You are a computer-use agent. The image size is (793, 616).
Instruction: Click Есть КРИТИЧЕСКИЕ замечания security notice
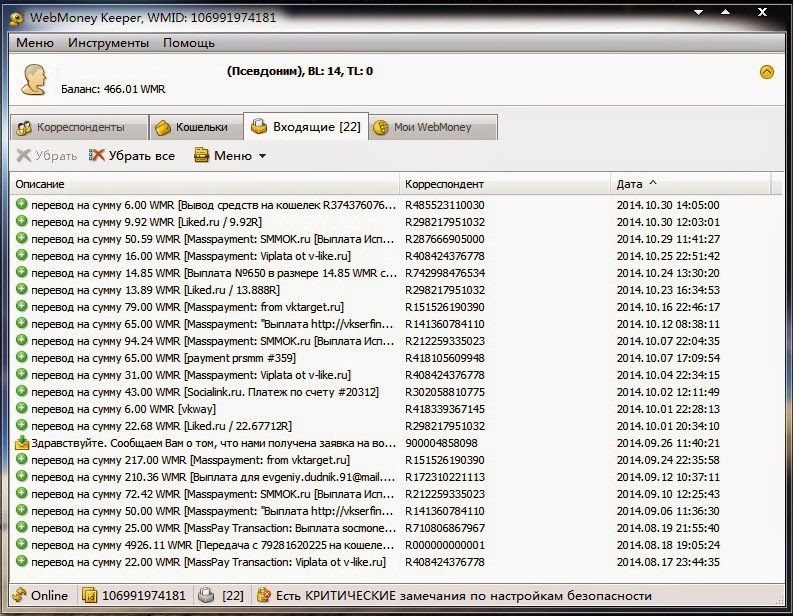coord(464,596)
